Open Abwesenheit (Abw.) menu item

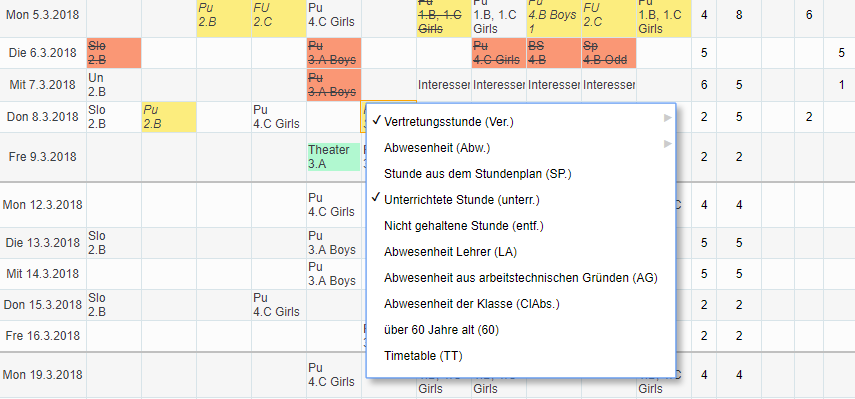(x=521, y=148)
